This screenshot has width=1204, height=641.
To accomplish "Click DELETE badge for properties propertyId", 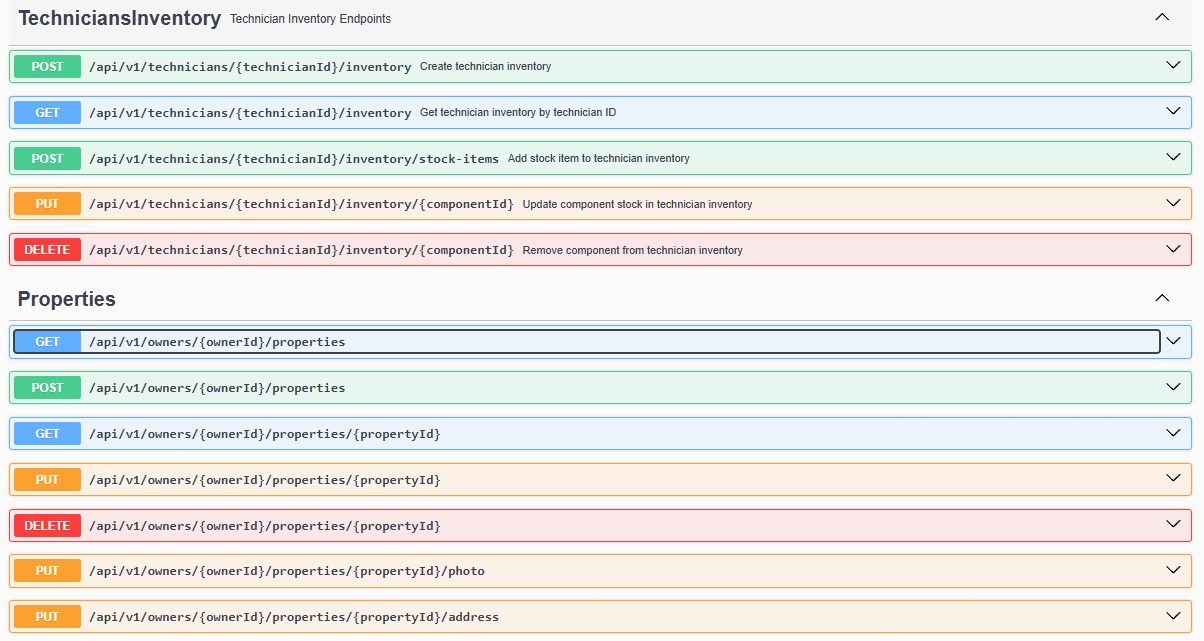I will tap(47, 526).
